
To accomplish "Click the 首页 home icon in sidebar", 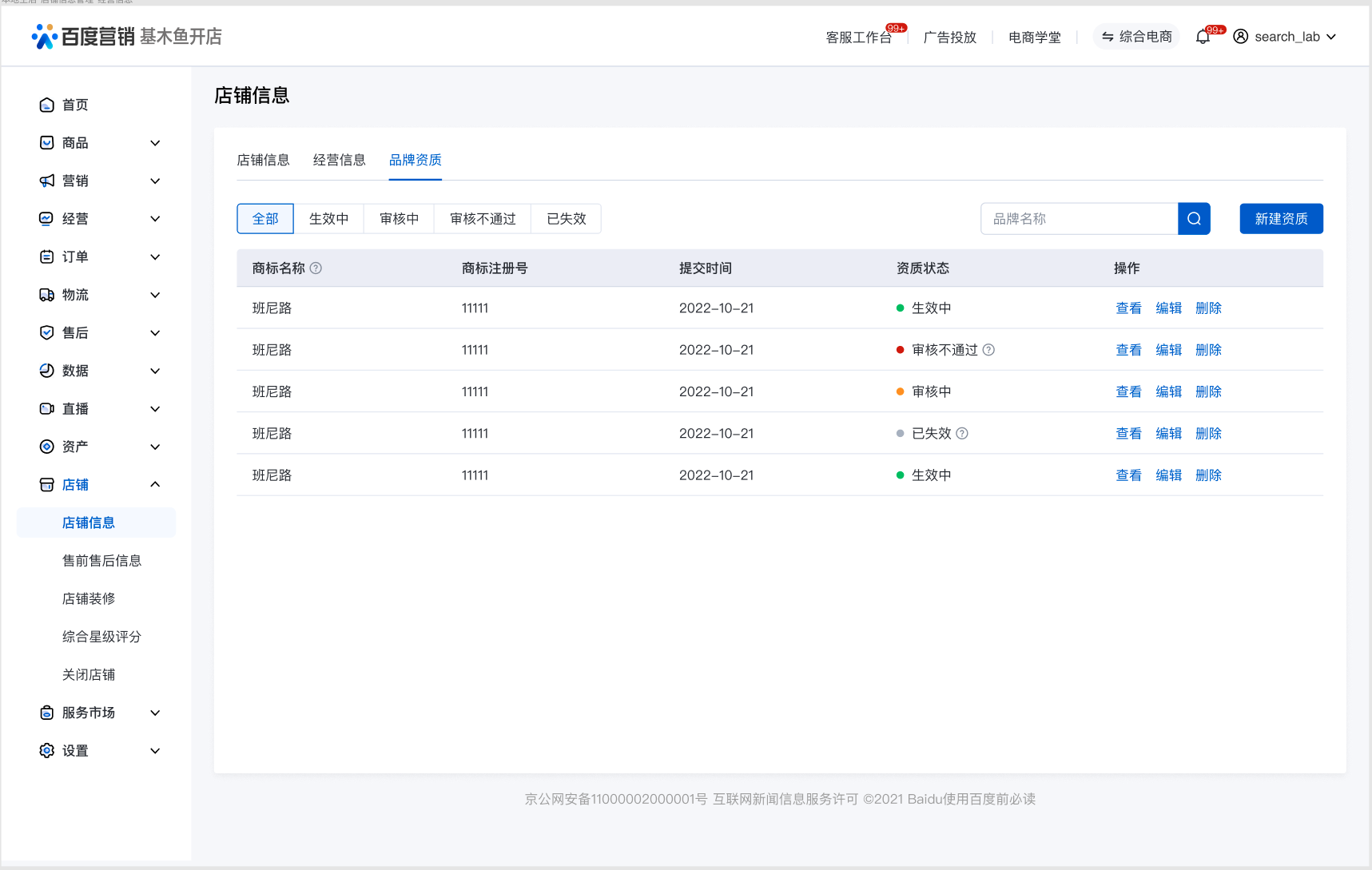I will click(x=47, y=105).
